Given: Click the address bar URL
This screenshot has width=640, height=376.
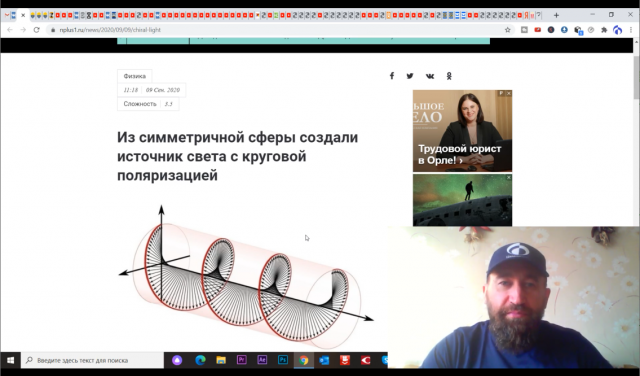Looking at the screenshot, I should point(110,30).
